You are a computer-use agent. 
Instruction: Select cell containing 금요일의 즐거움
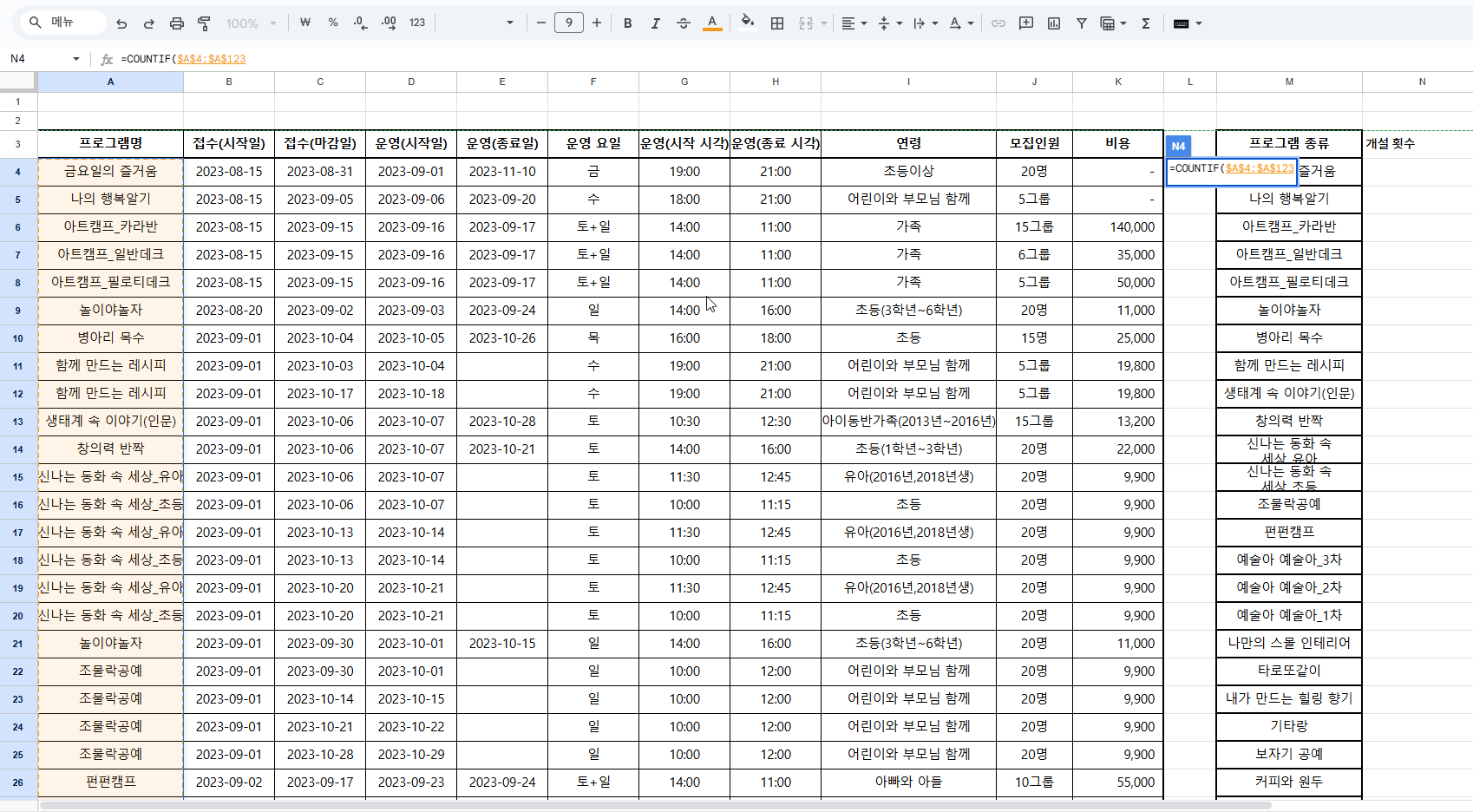pyautogui.click(x=110, y=172)
